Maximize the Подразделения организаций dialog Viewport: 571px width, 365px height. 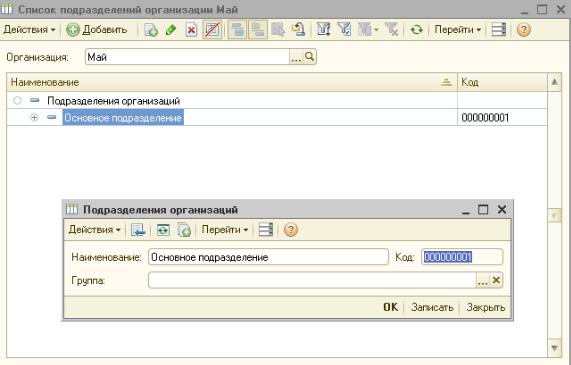pos(483,209)
